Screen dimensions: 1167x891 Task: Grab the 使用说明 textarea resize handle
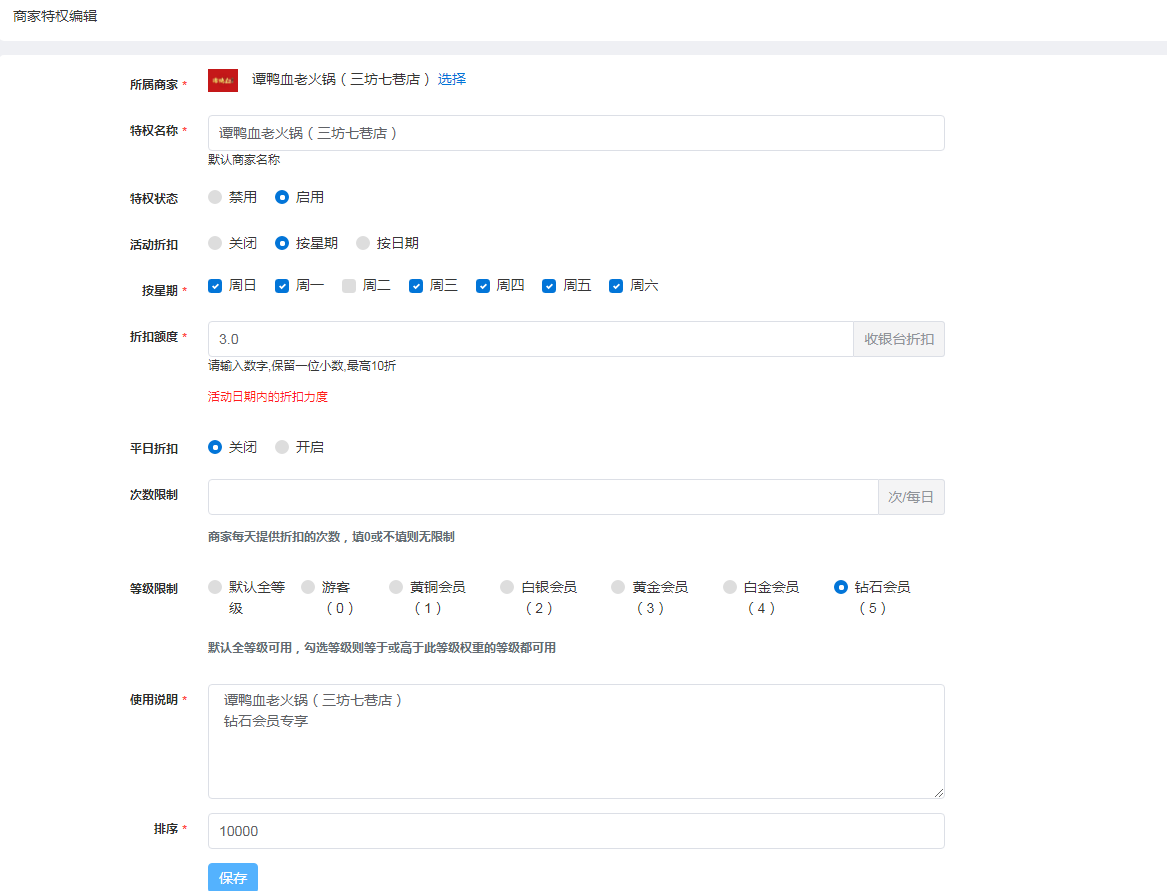pos(939,793)
